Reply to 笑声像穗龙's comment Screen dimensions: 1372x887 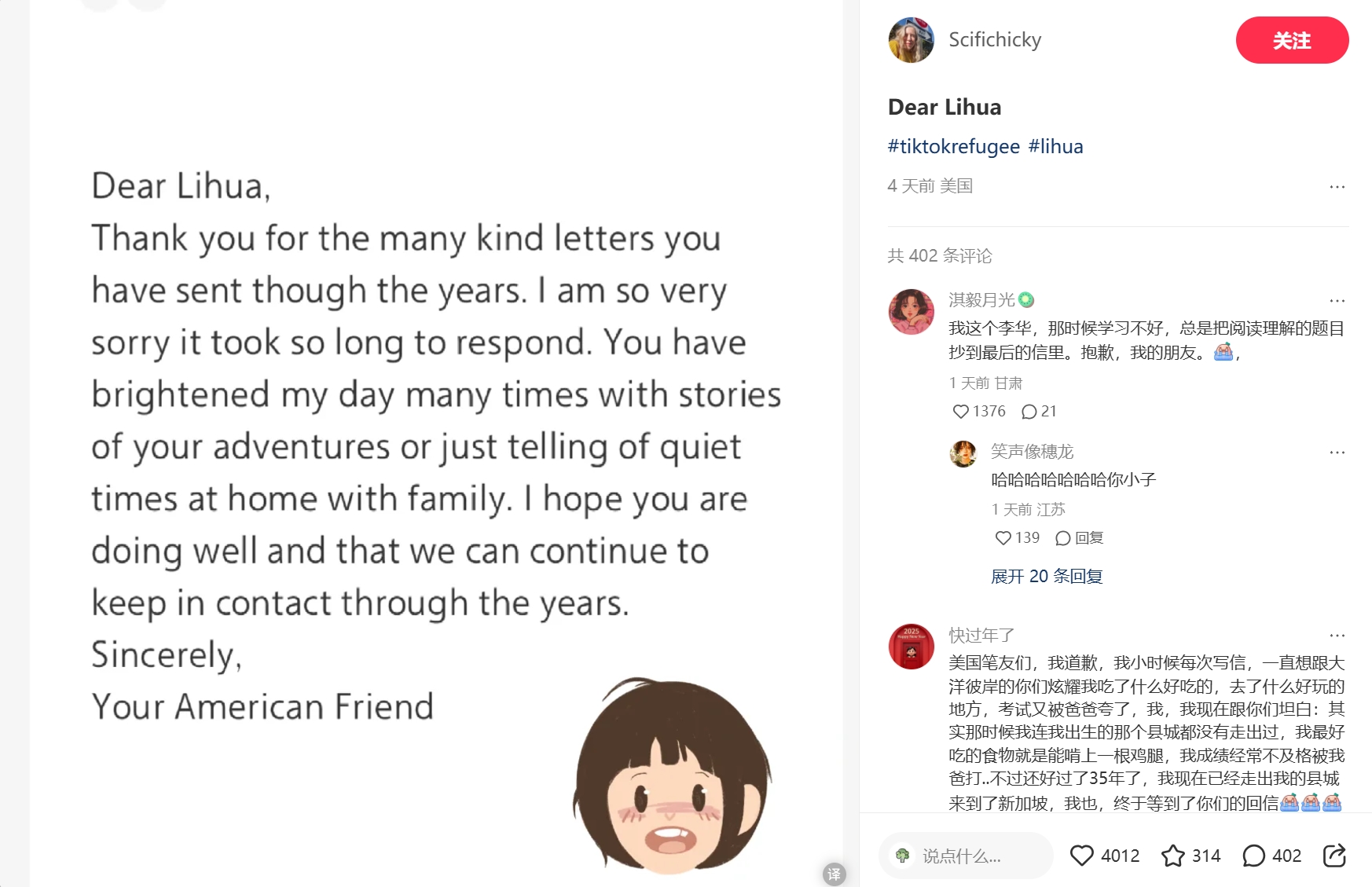click(1080, 538)
